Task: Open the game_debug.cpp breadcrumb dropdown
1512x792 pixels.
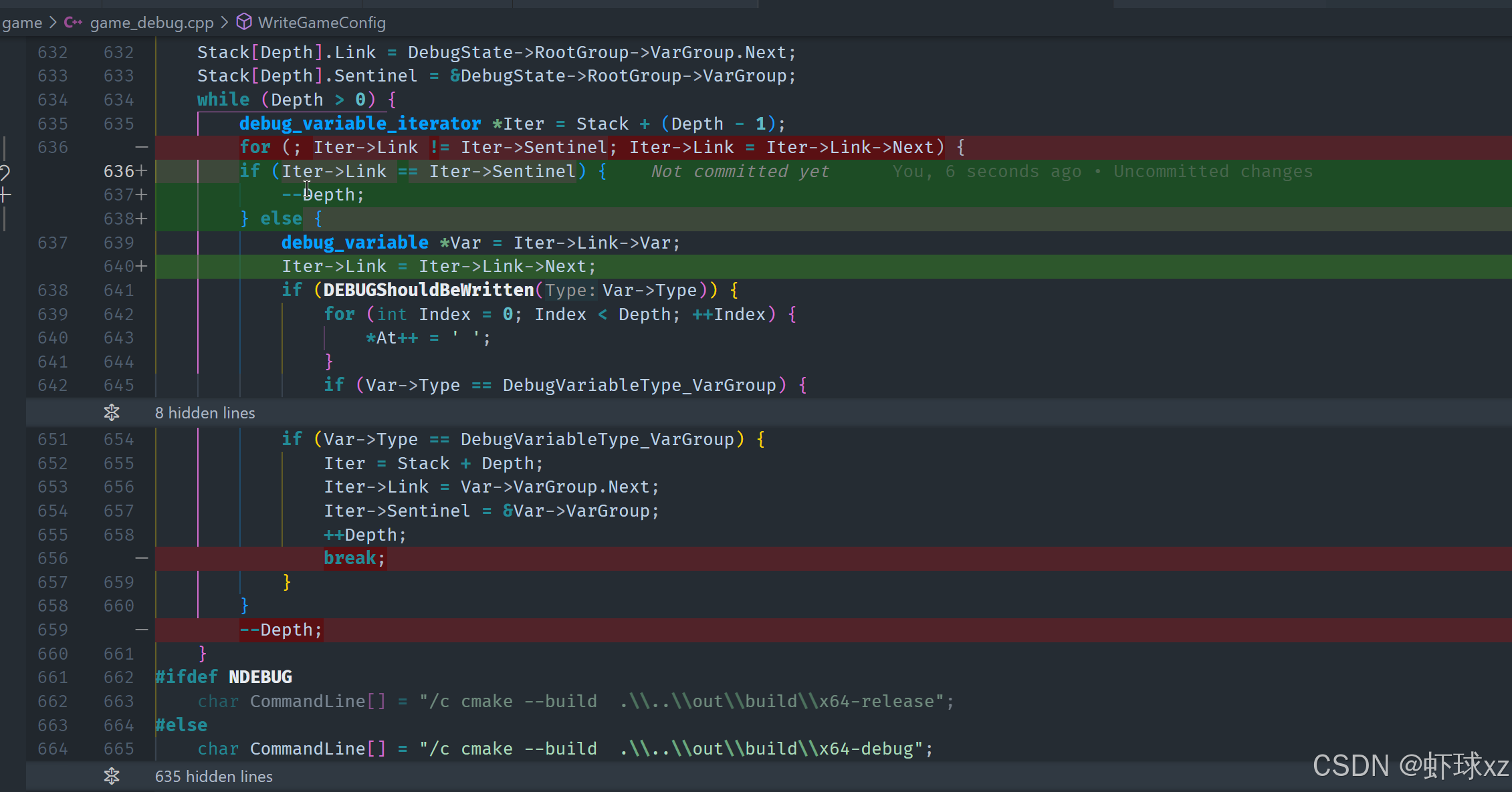Action: (x=151, y=23)
